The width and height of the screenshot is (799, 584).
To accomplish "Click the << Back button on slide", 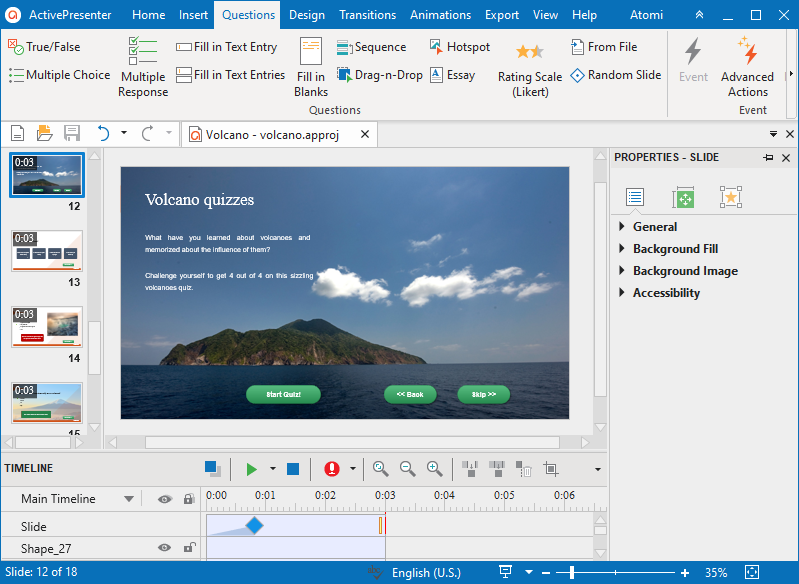I will tap(410, 394).
